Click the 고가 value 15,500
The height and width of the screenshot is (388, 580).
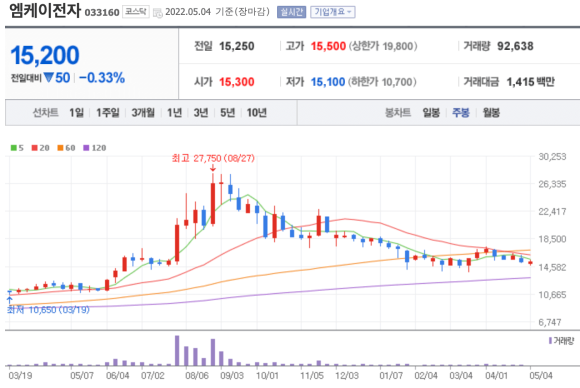point(328,46)
